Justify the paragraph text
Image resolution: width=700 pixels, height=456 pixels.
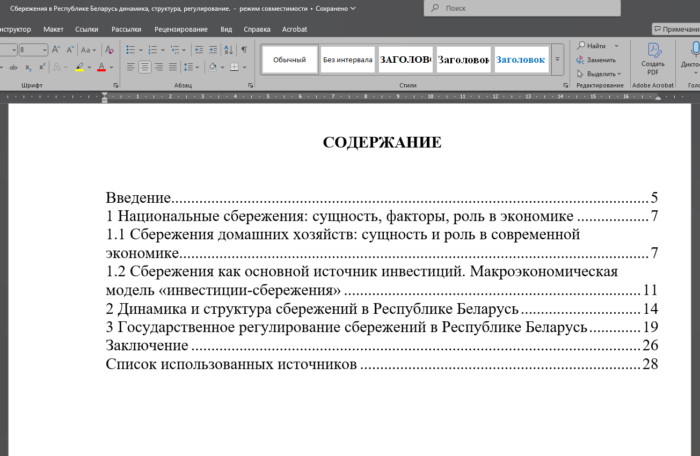click(173, 67)
